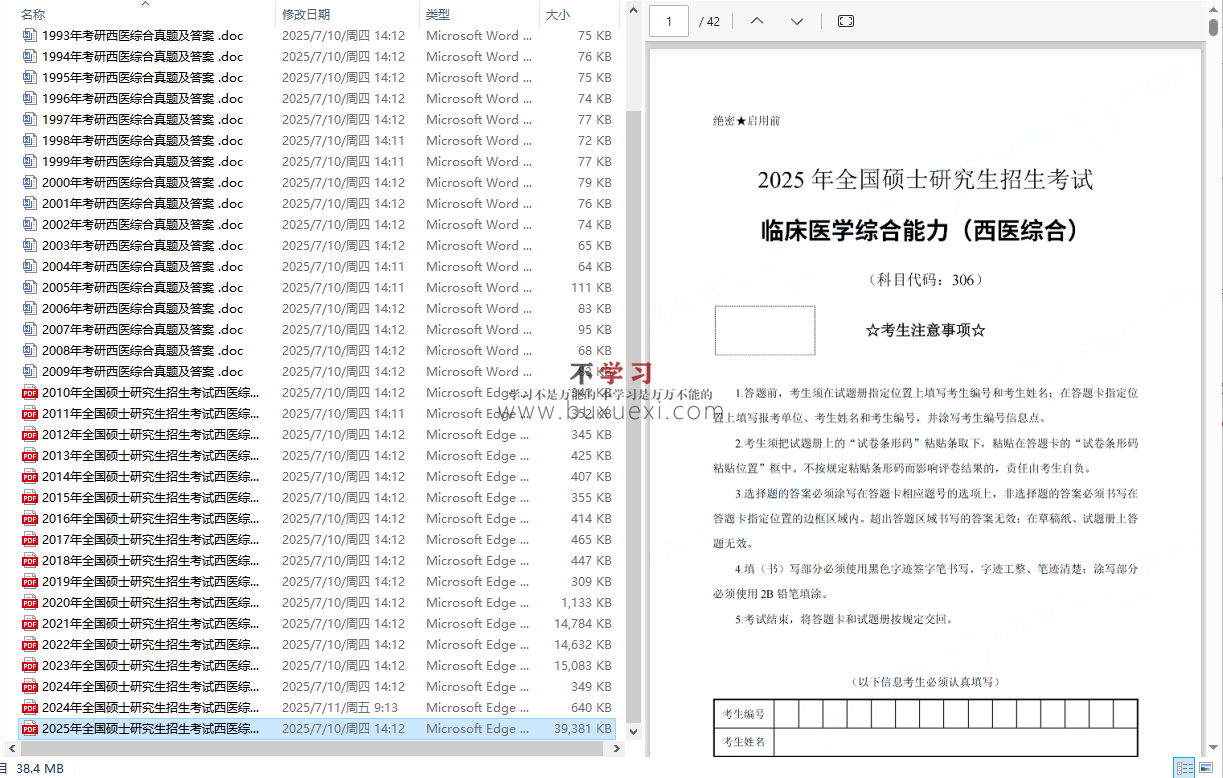The image size is (1223, 778).
Task: Go to previous page in PDF preview
Action: point(756,21)
